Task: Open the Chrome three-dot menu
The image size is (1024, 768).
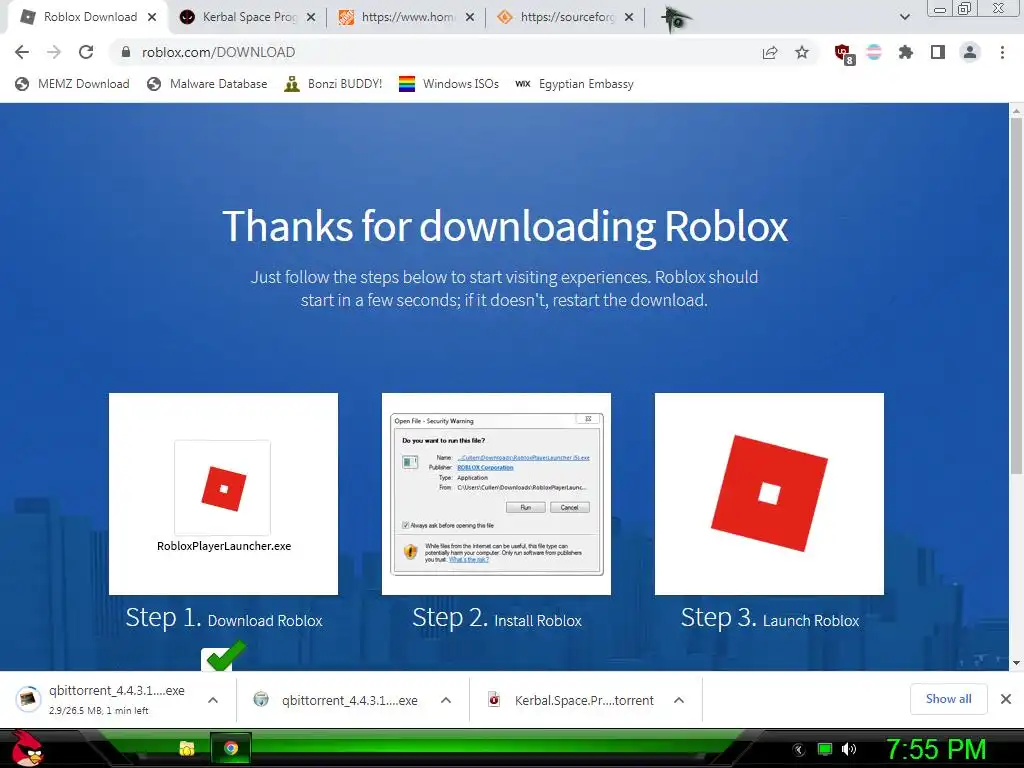Action: click(1002, 52)
